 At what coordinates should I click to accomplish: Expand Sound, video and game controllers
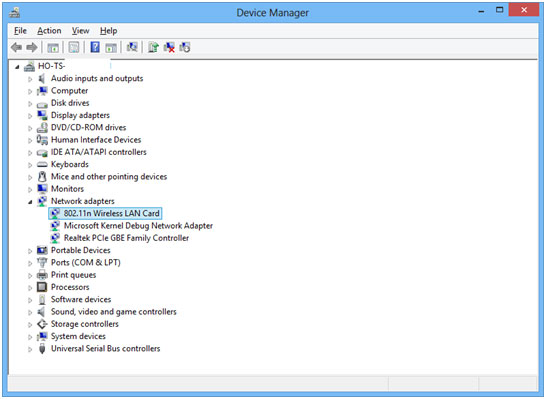point(30,312)
